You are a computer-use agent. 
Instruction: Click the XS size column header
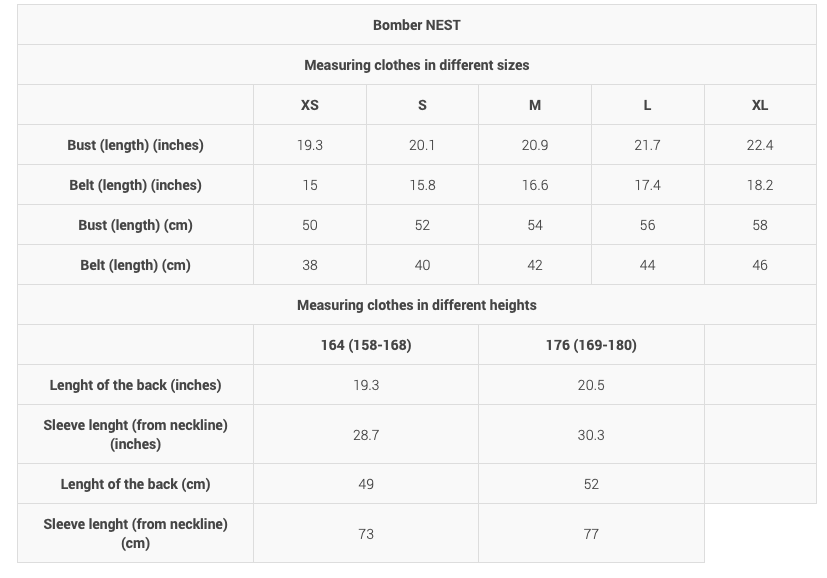pyautogui.click(x=310, y=105)
